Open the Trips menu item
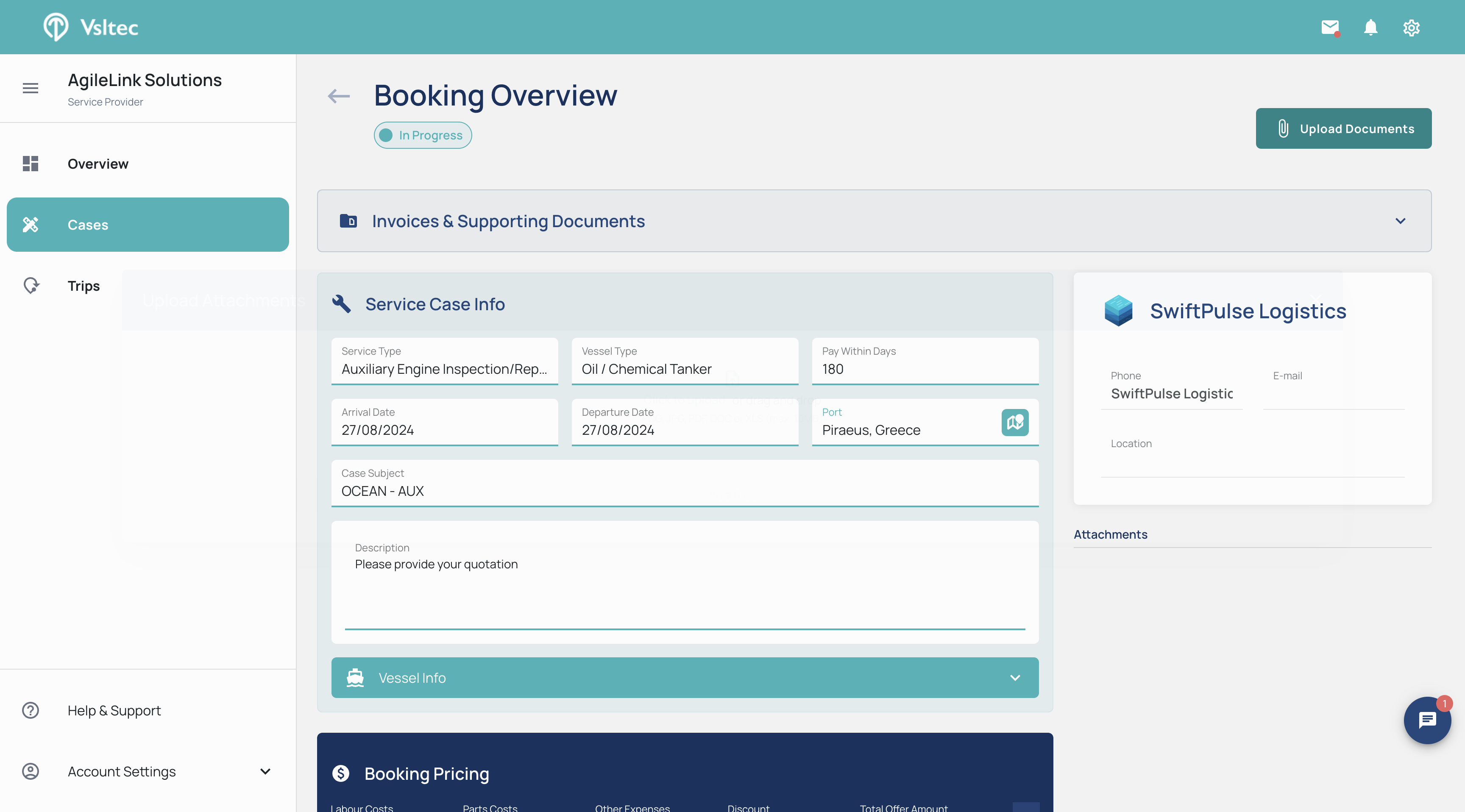The image size is (1465, 812). [148, 286]
